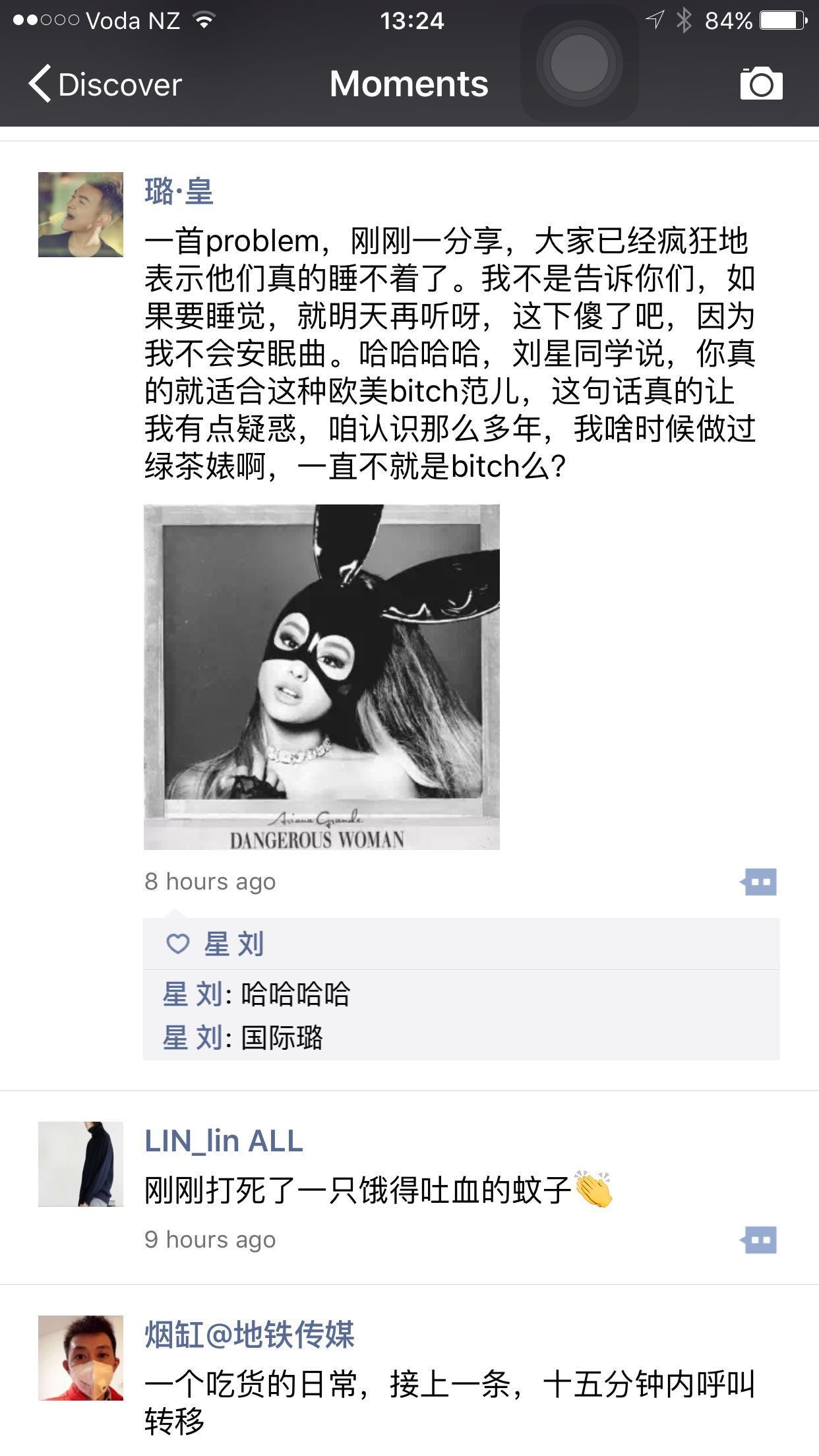Reply to 星 刘's 哈哈哈哈 comment

coord(461,994)
